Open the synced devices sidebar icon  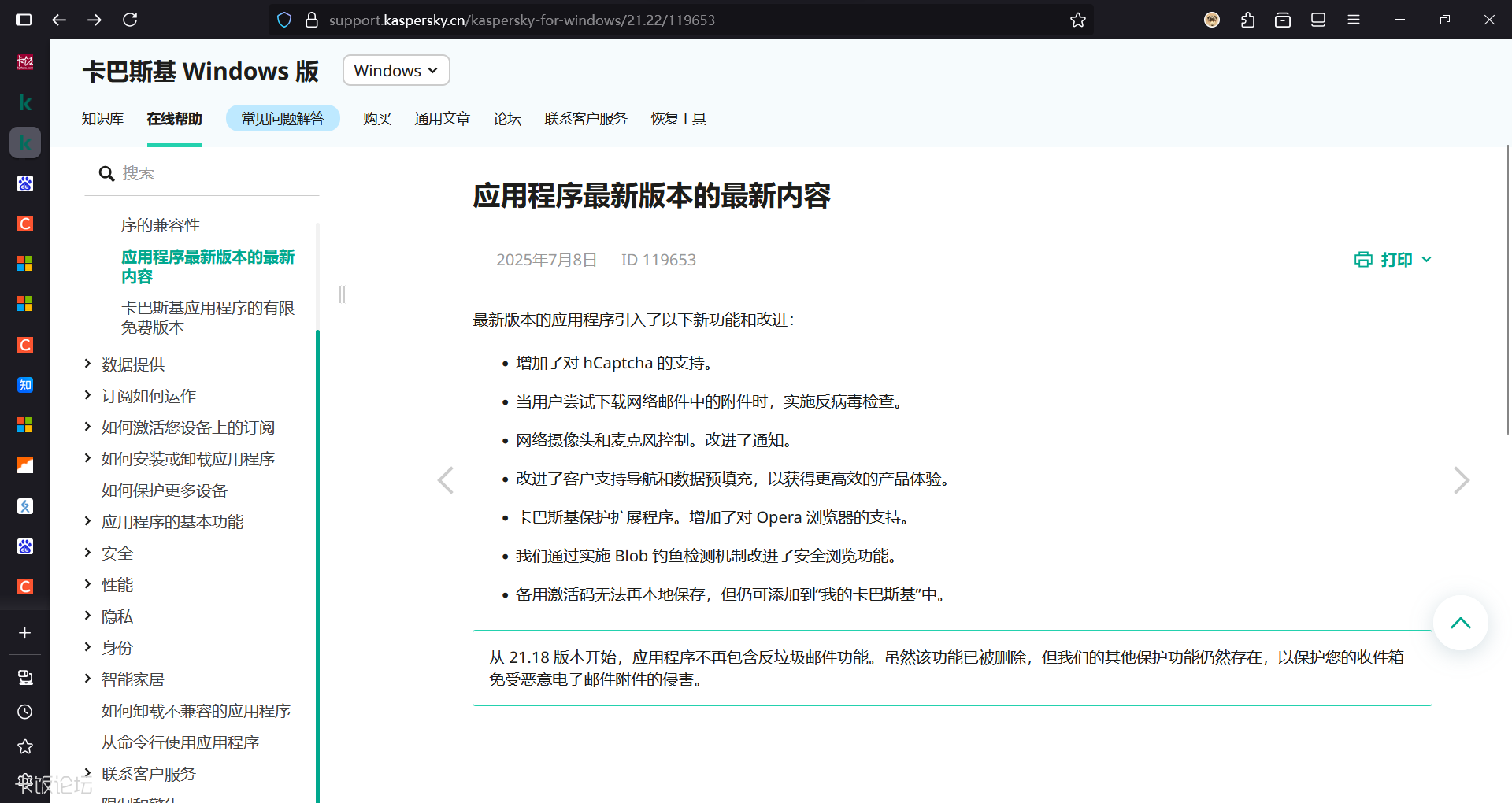[x=25, y=677]
